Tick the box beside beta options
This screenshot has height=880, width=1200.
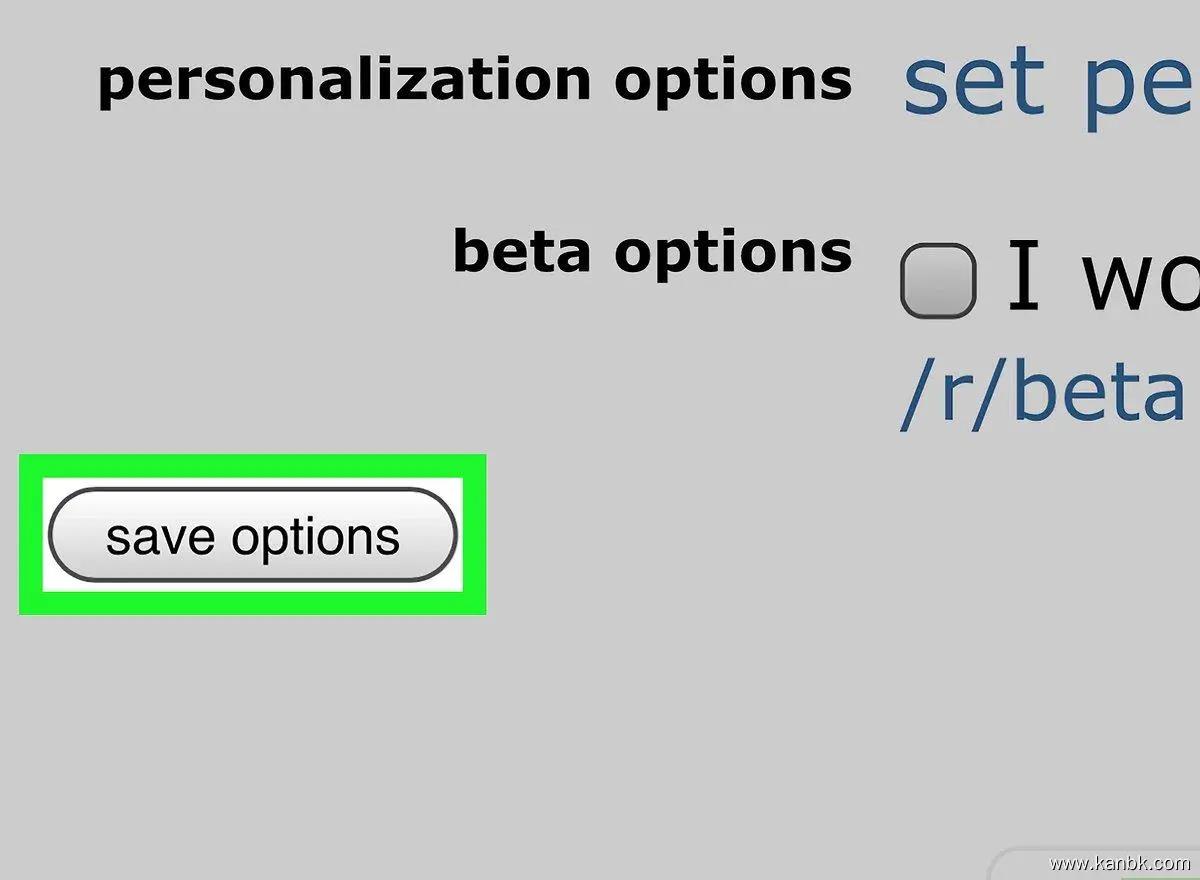coord(937,281)
